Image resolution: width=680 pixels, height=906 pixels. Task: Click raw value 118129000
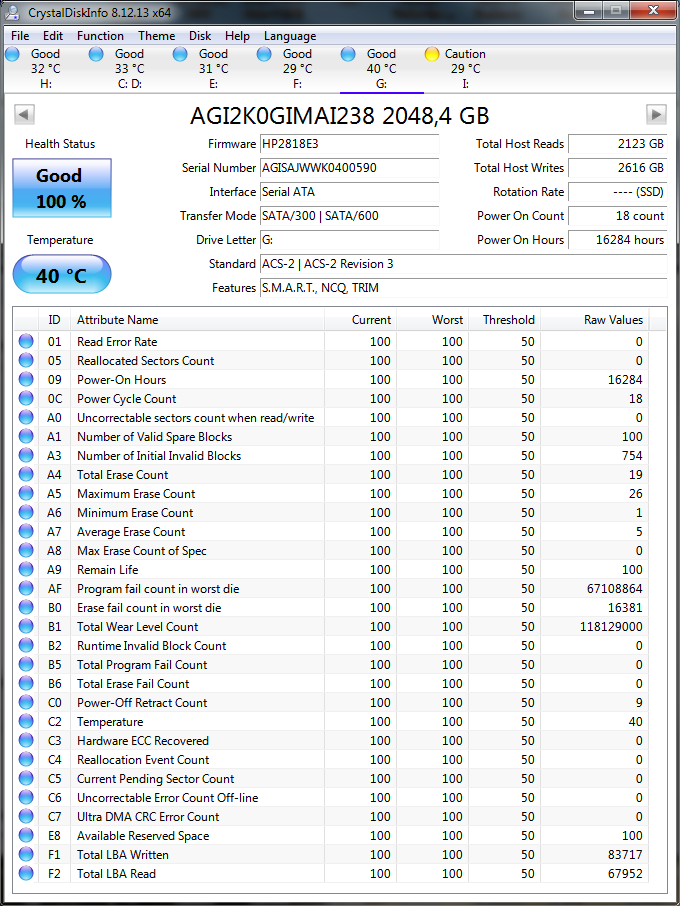611,627
